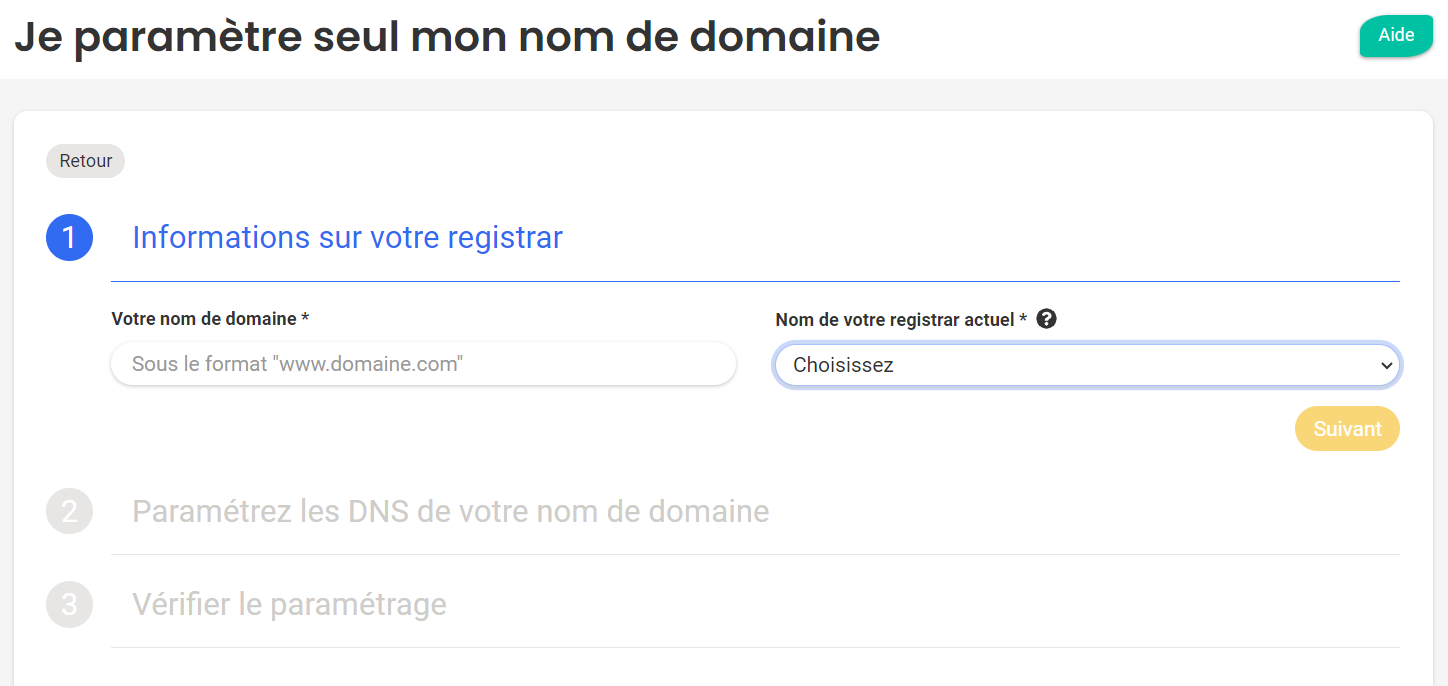Click the chevron arrow of registrar select
The image size is (1448, 686).
pyautogui.click(x=1386, y=366)
